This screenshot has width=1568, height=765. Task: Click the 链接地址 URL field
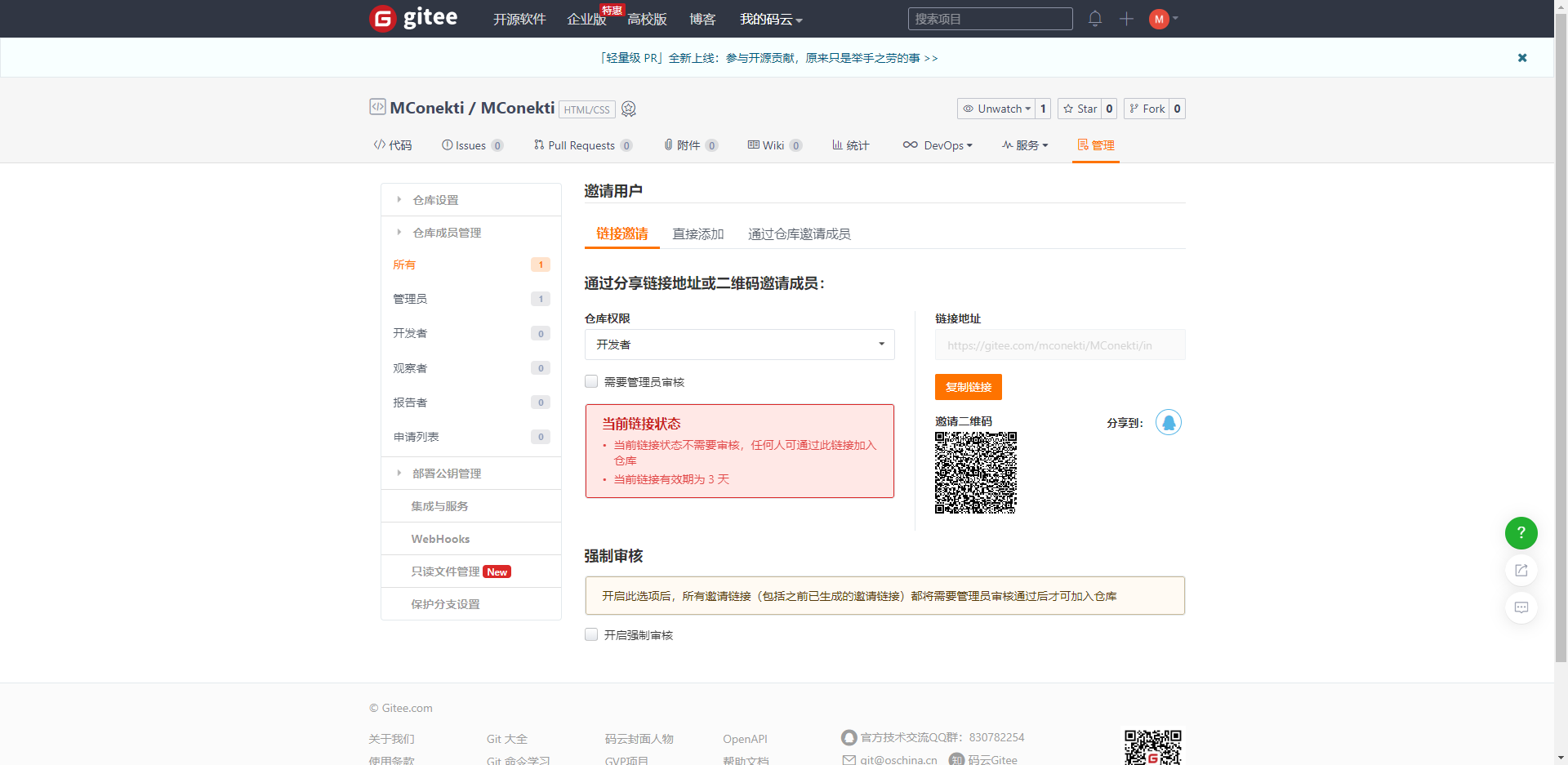(1060, 345)
